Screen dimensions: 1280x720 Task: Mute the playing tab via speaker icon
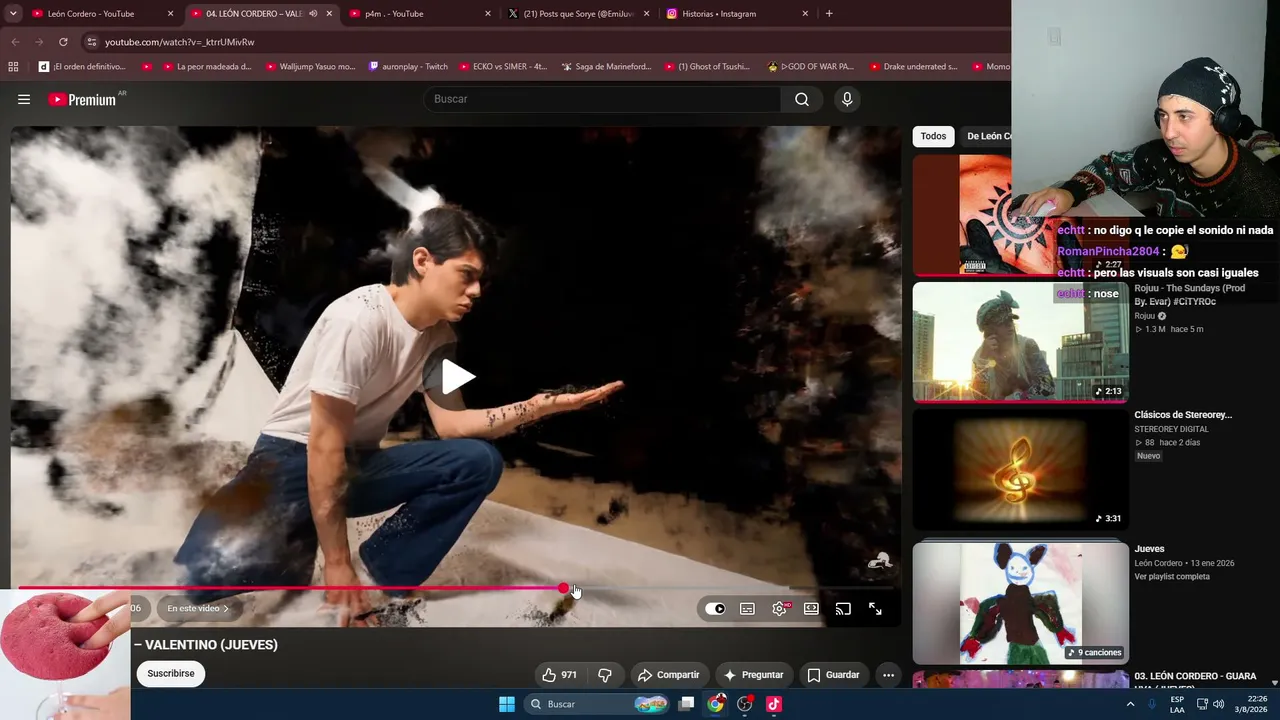click(313, 14)
